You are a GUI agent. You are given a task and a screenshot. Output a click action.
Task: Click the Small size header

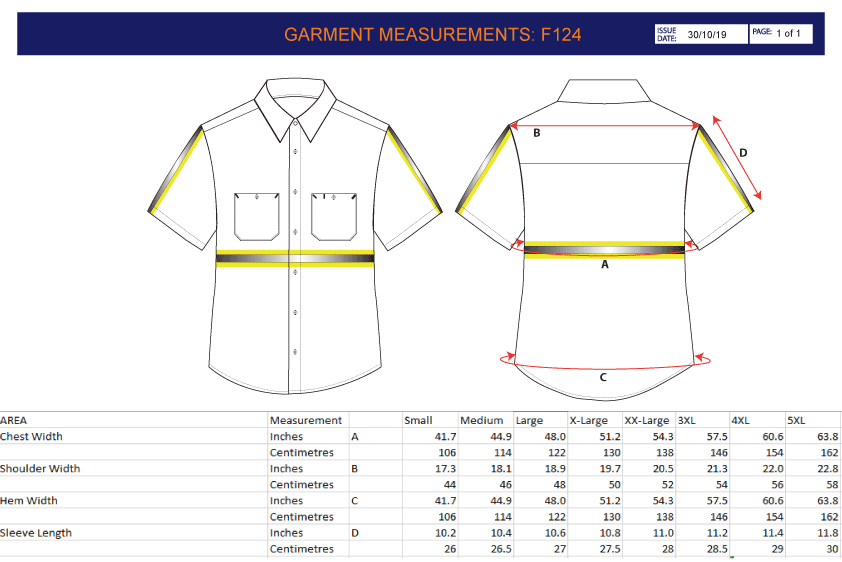[420, 420]
